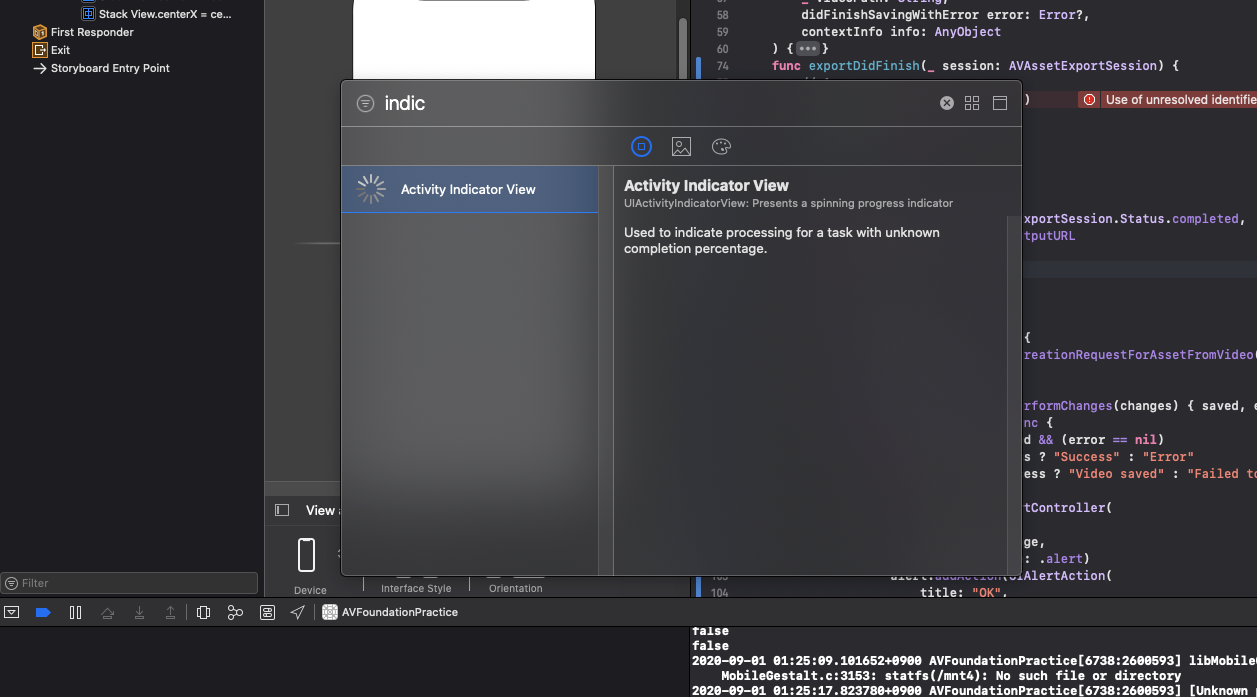Switch library to icon grid view
The height and width of the screenshot is (697, 1257).
pyautogui.click(x=972, y=103)
